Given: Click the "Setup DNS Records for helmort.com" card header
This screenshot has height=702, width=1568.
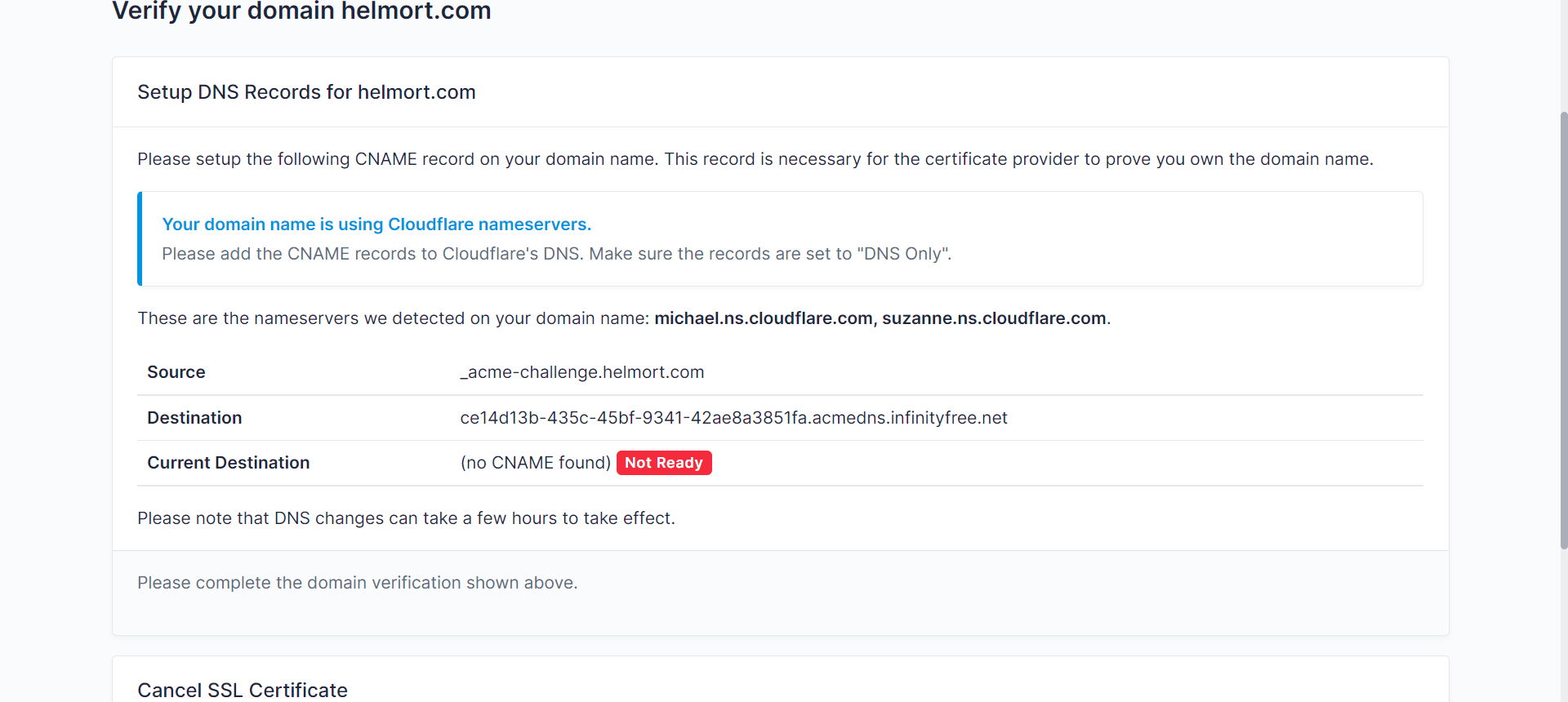Looking at the screenshot, I should (x=306, y=92).
